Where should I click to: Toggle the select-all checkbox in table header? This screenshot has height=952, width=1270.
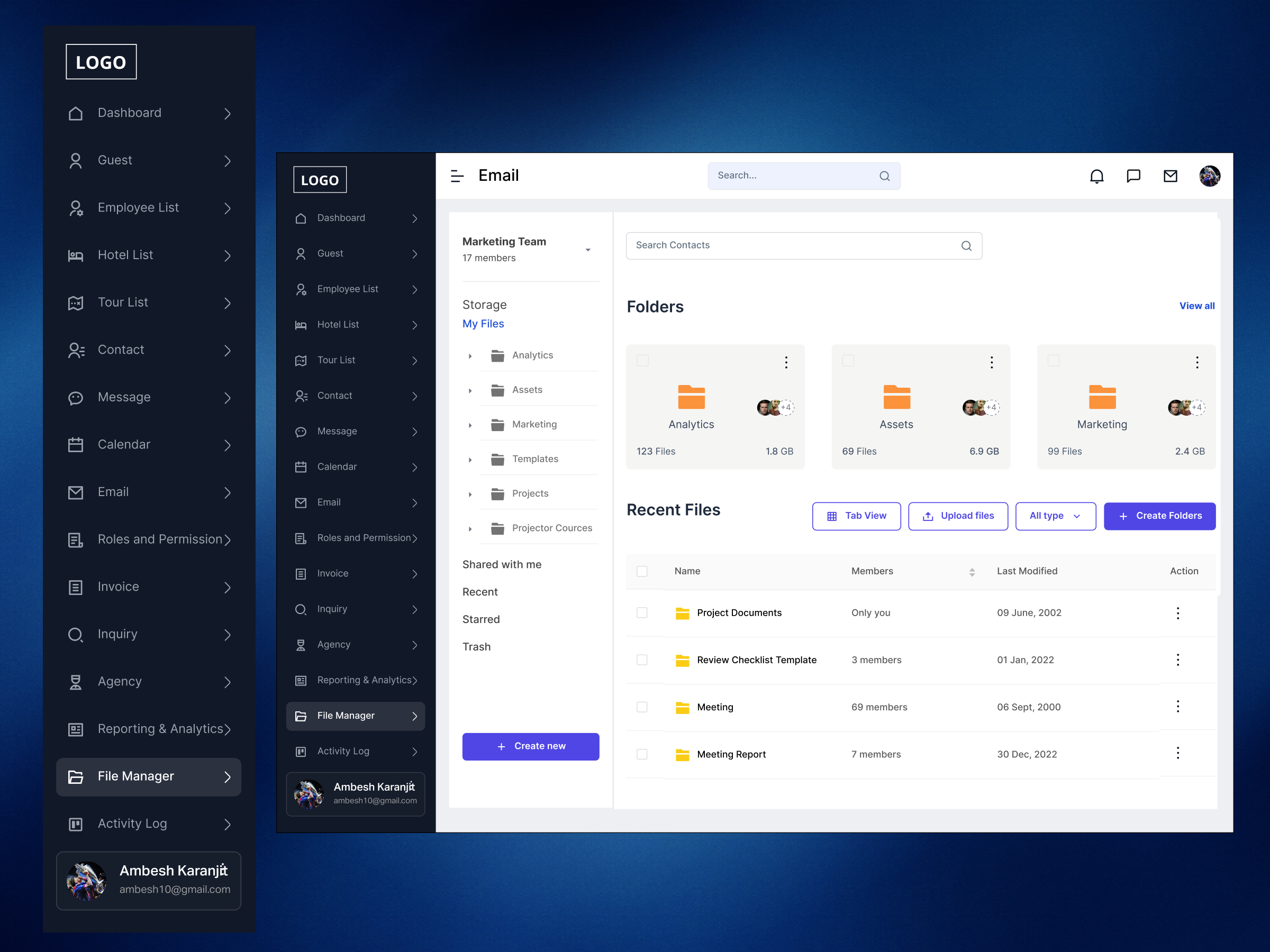click(642, 572)
